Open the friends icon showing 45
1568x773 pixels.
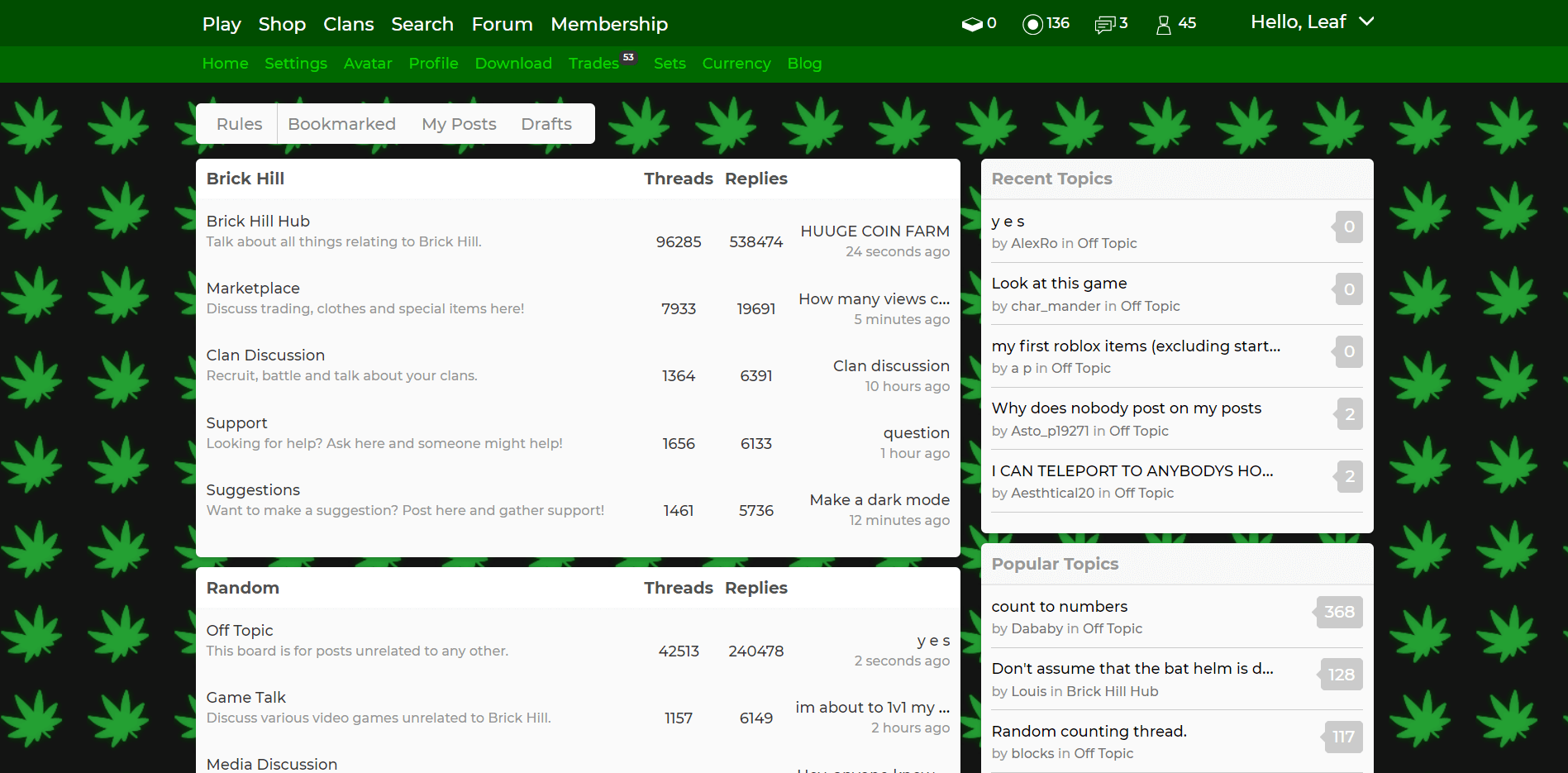click(x=1176, y=24)
